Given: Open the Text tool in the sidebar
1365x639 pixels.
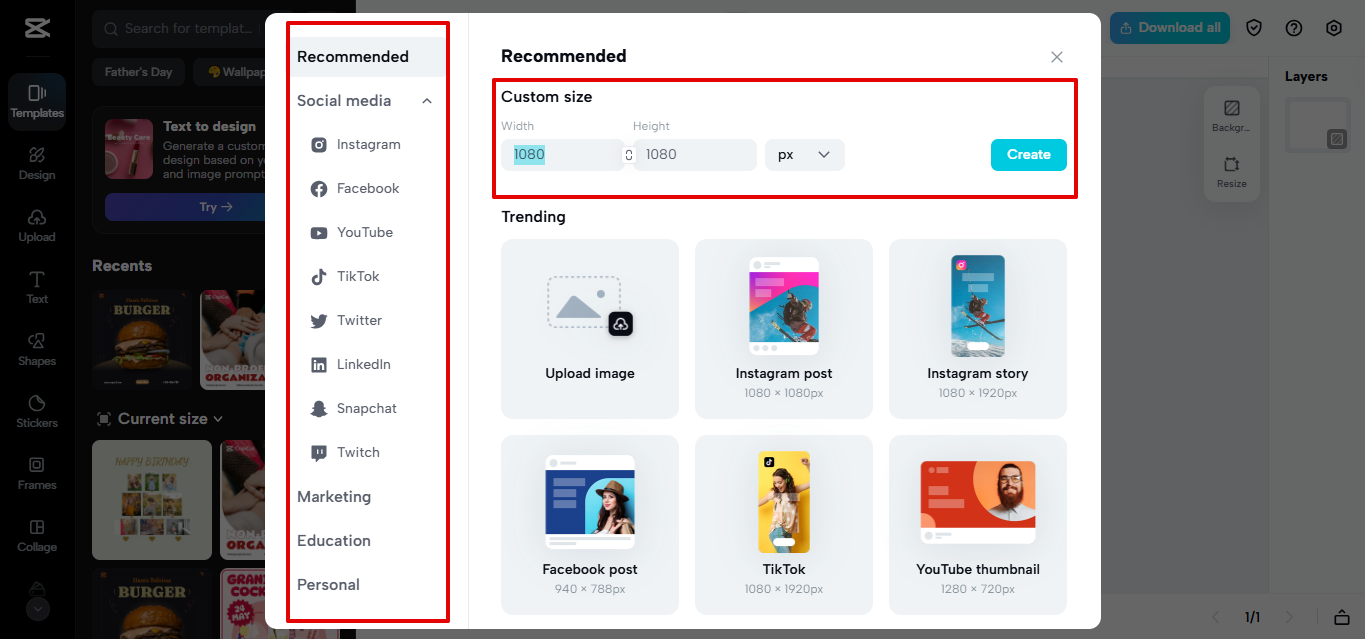Looking at the screenshot, I should pos(37,289).
